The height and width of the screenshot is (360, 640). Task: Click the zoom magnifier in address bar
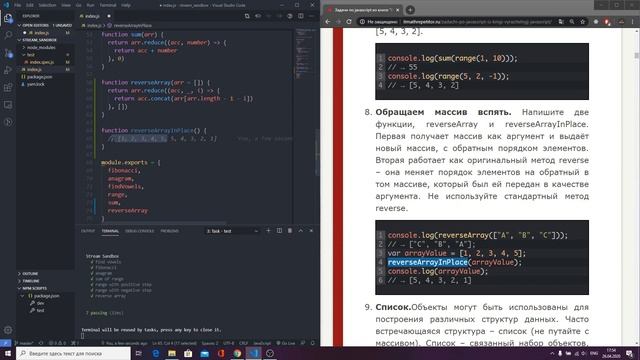[572, 22]
